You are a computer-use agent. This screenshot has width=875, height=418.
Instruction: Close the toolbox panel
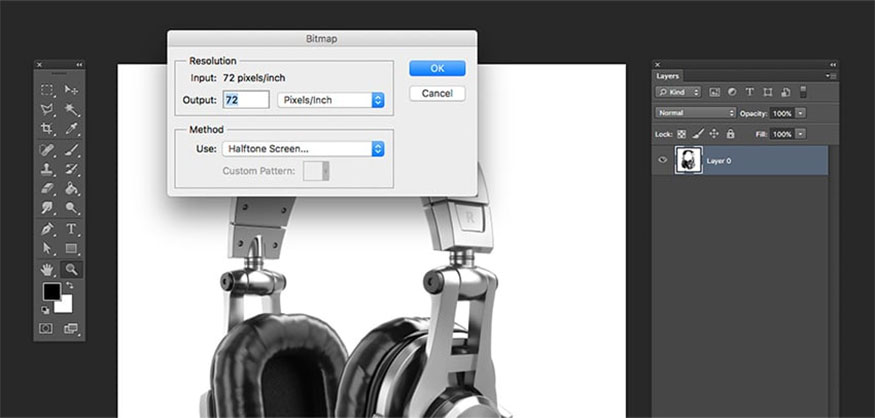pyautogui.click(x=39, y=65)
